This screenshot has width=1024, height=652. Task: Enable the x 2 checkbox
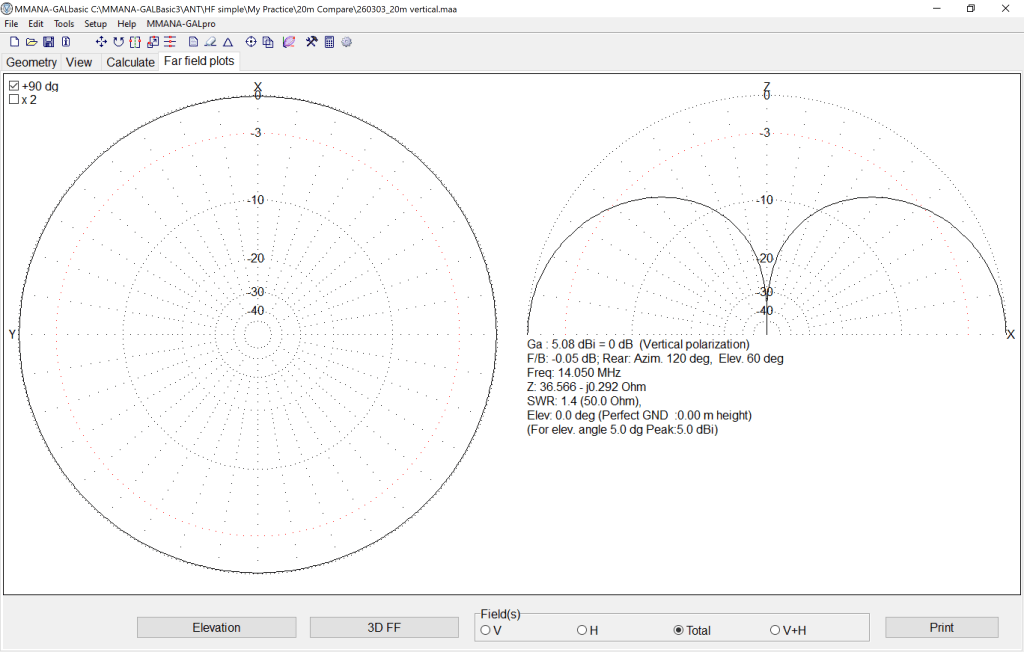[x=14, y=100]
